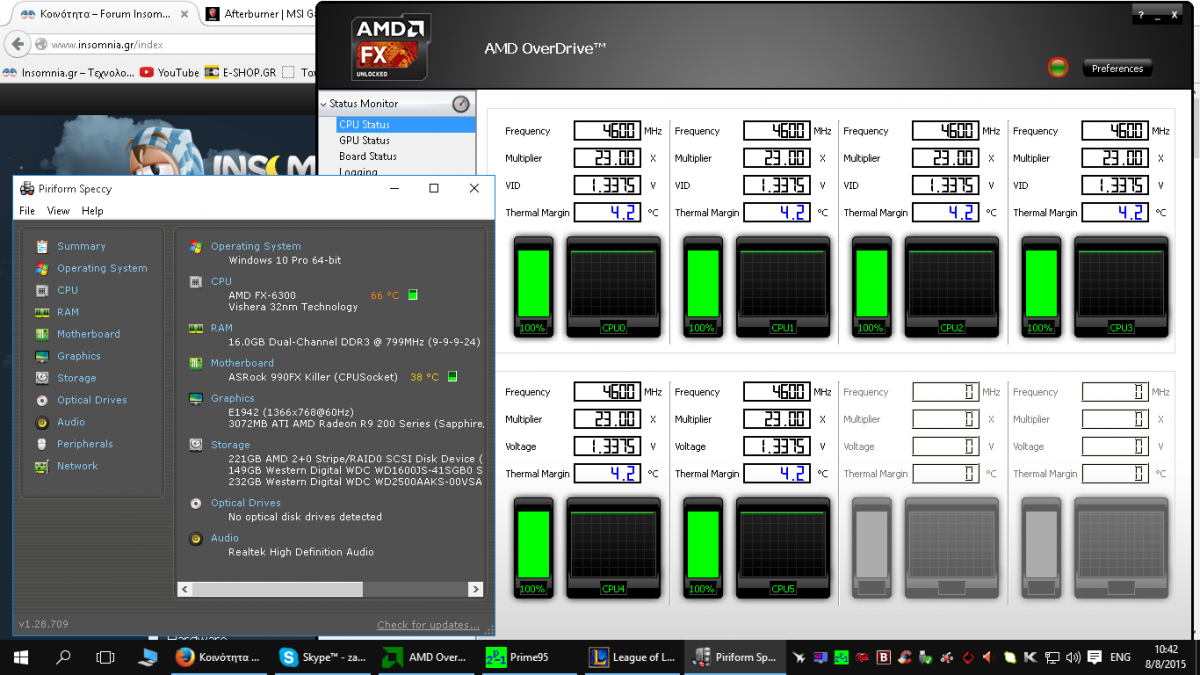Viewport: 1200px width, 675px height.
Task: Click the CPU0 usage history graph
Action: pos(613,285)
